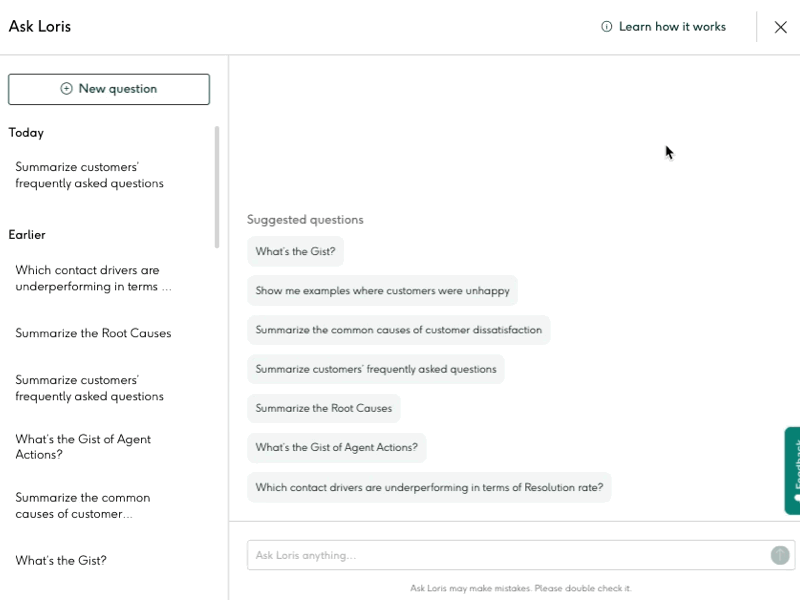Screen dimensions: 800x600
Task: Open the Learn how it works link
Action: click(x=663, y=27)
